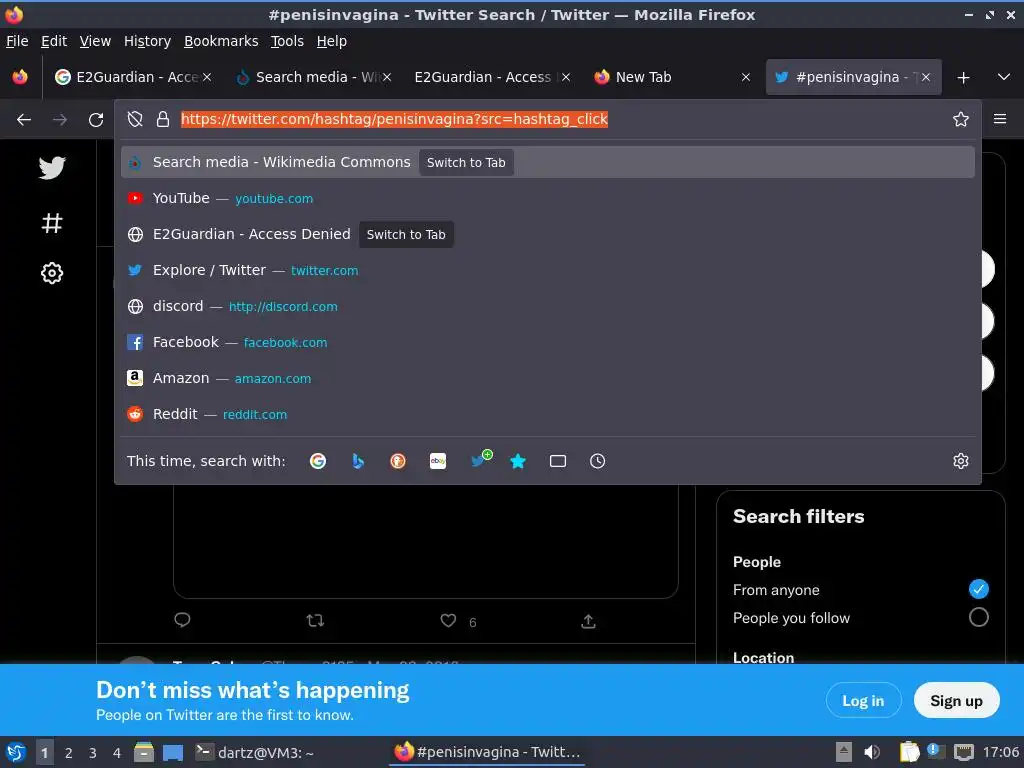Open the dartz@VM3 terminal taskbar item

[255, 753]
